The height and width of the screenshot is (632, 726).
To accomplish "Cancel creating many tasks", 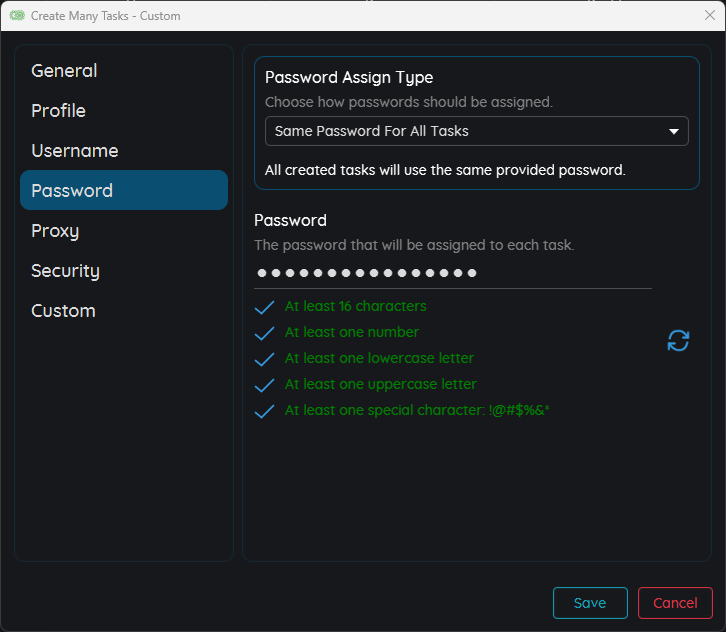I will (675, 603).
